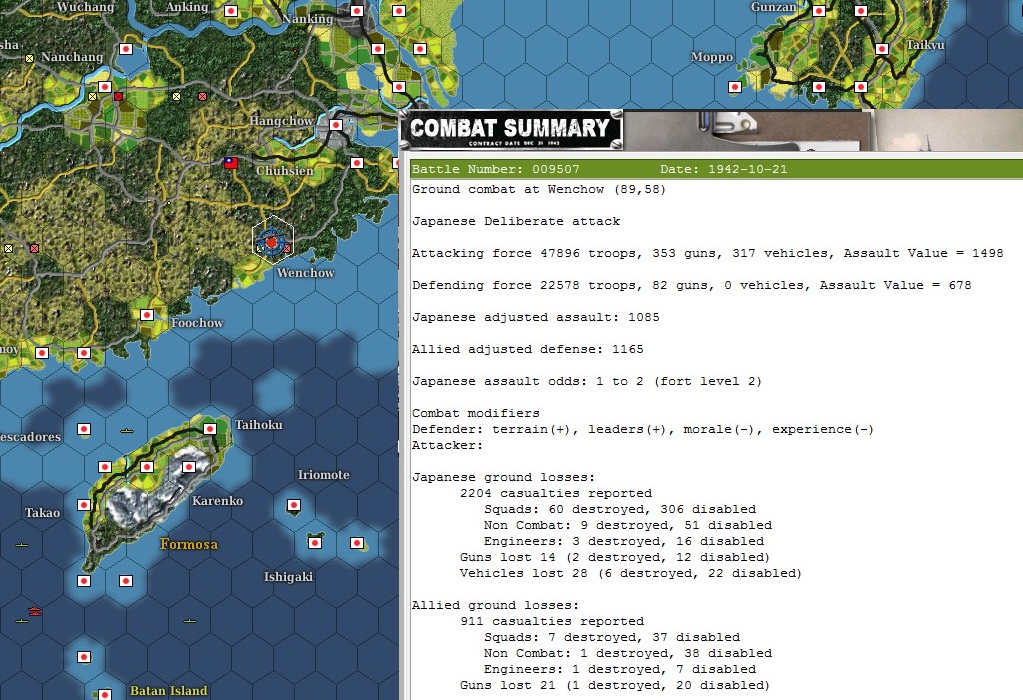Image resolution: width=1023 pixels, height=700 pixels.
Task: Select the Japanese base flag at Foochow
Action: pyautogui.click(x=147, y=315)
